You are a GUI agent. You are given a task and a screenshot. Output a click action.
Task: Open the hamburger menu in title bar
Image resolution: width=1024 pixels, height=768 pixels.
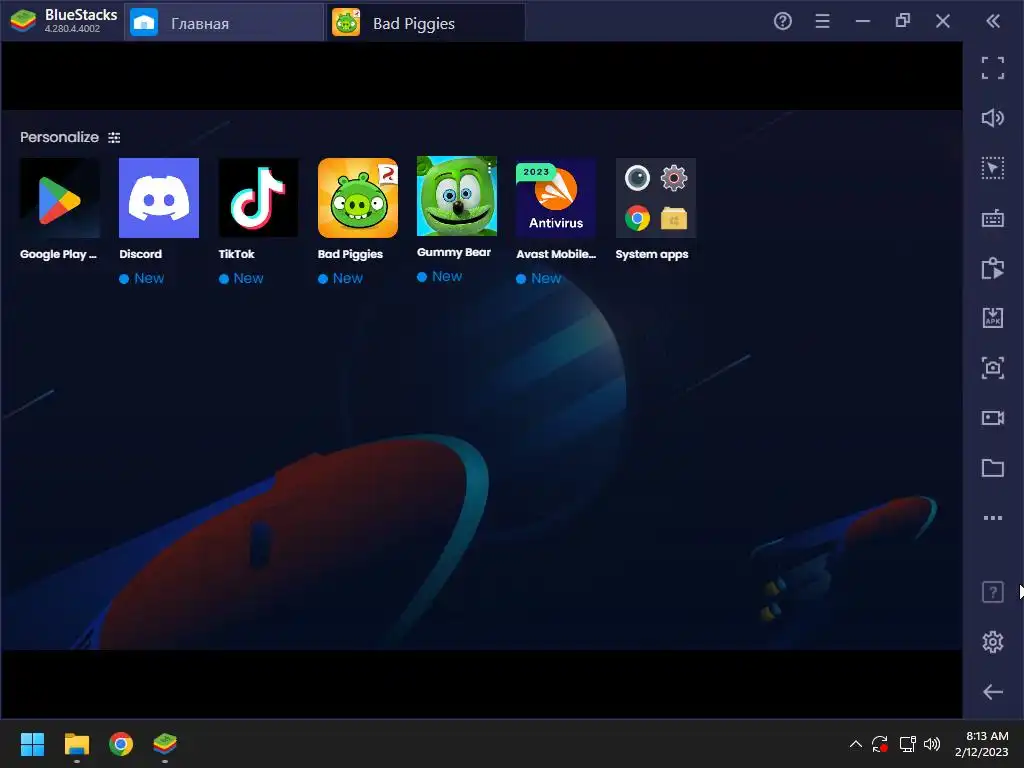coord(822,22)
